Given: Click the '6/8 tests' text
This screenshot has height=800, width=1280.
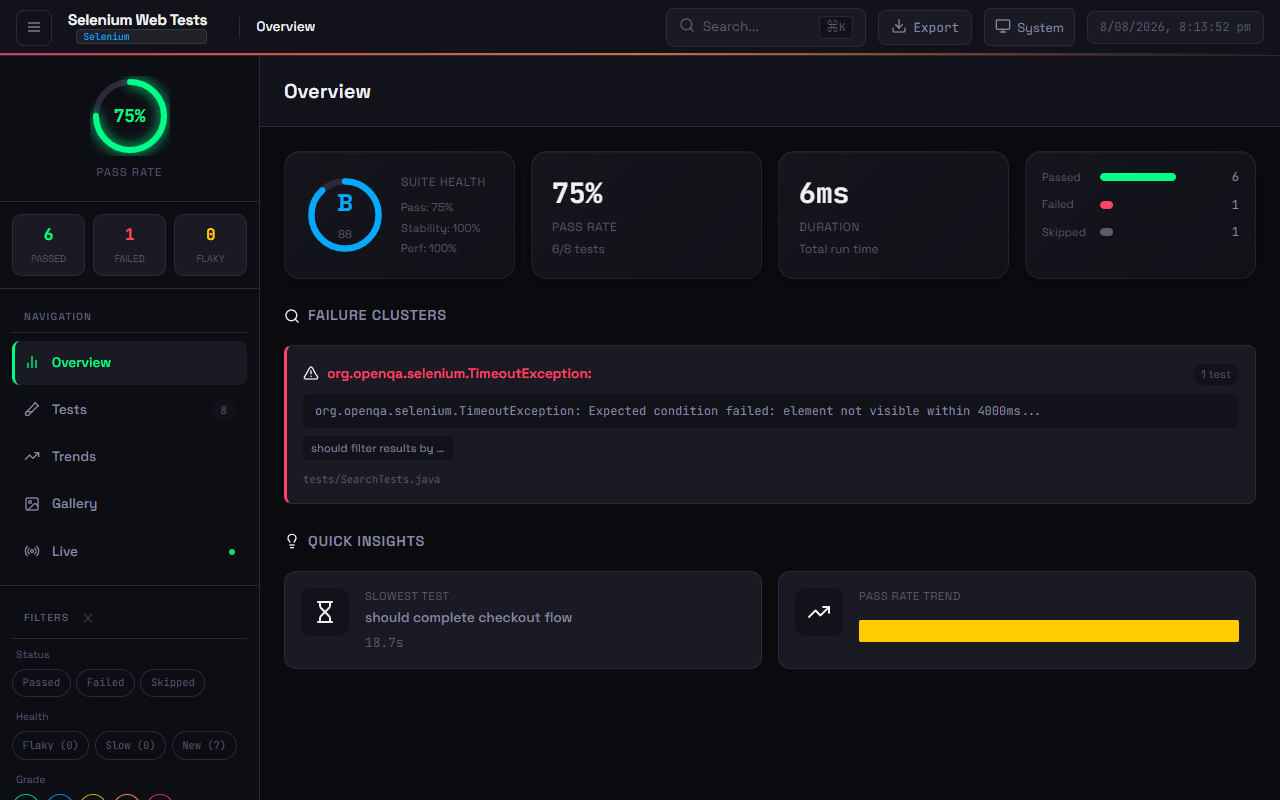Looking at the screenshot, I should coord(578,249).
